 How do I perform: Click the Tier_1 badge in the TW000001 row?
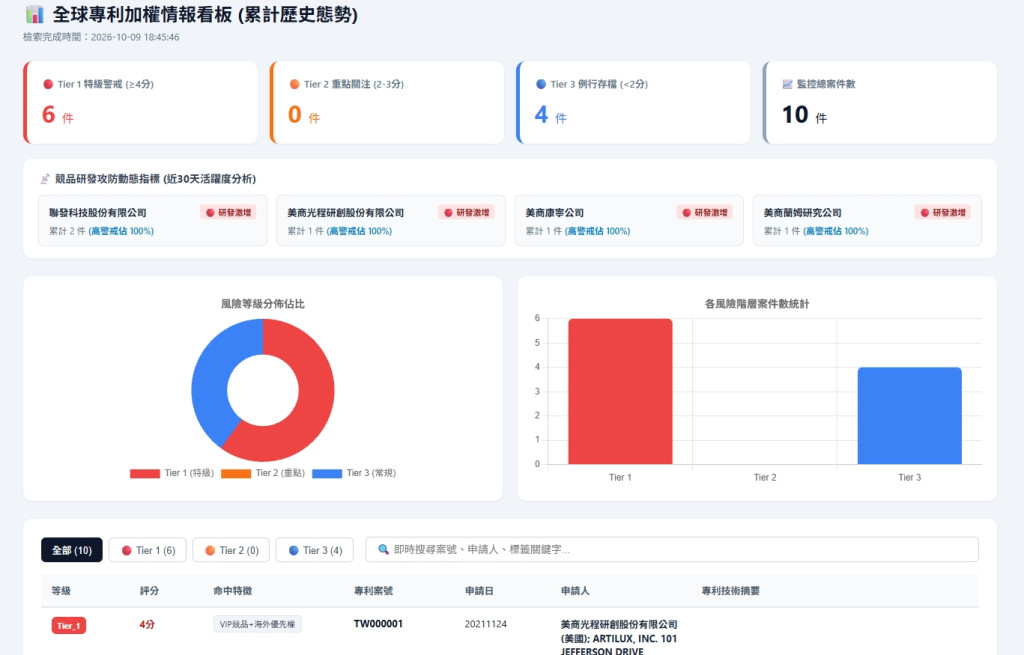[x=69, y=626]
